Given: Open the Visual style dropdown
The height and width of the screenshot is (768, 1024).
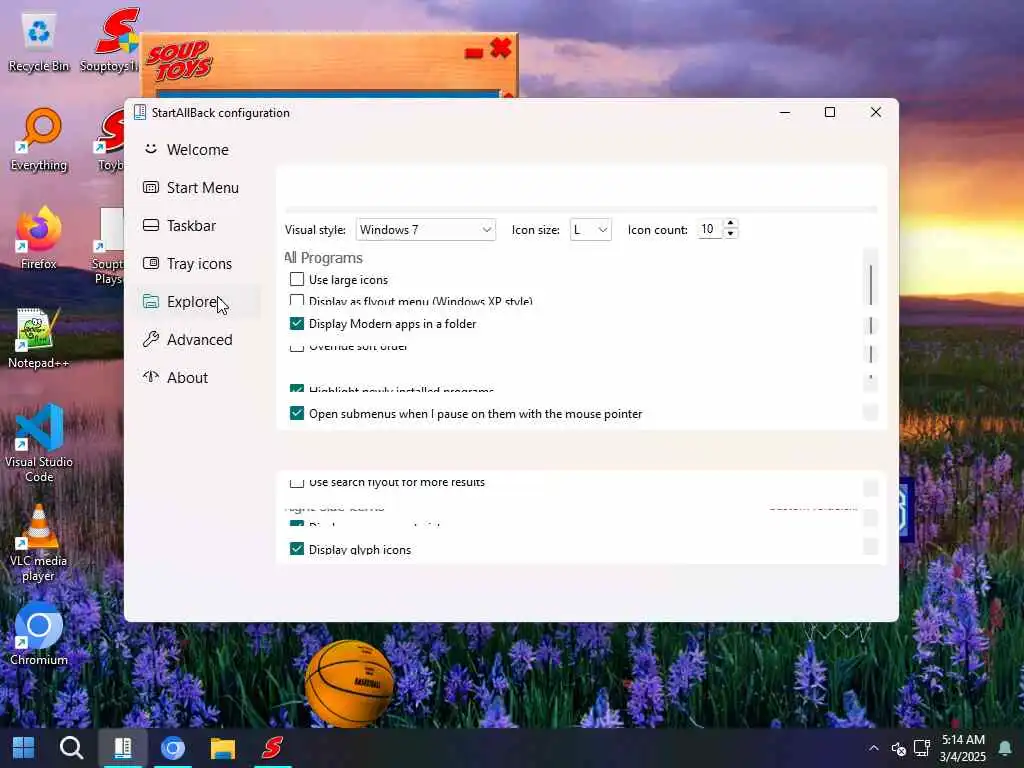Looking at the screenshot, I should [x=425, y=230].
